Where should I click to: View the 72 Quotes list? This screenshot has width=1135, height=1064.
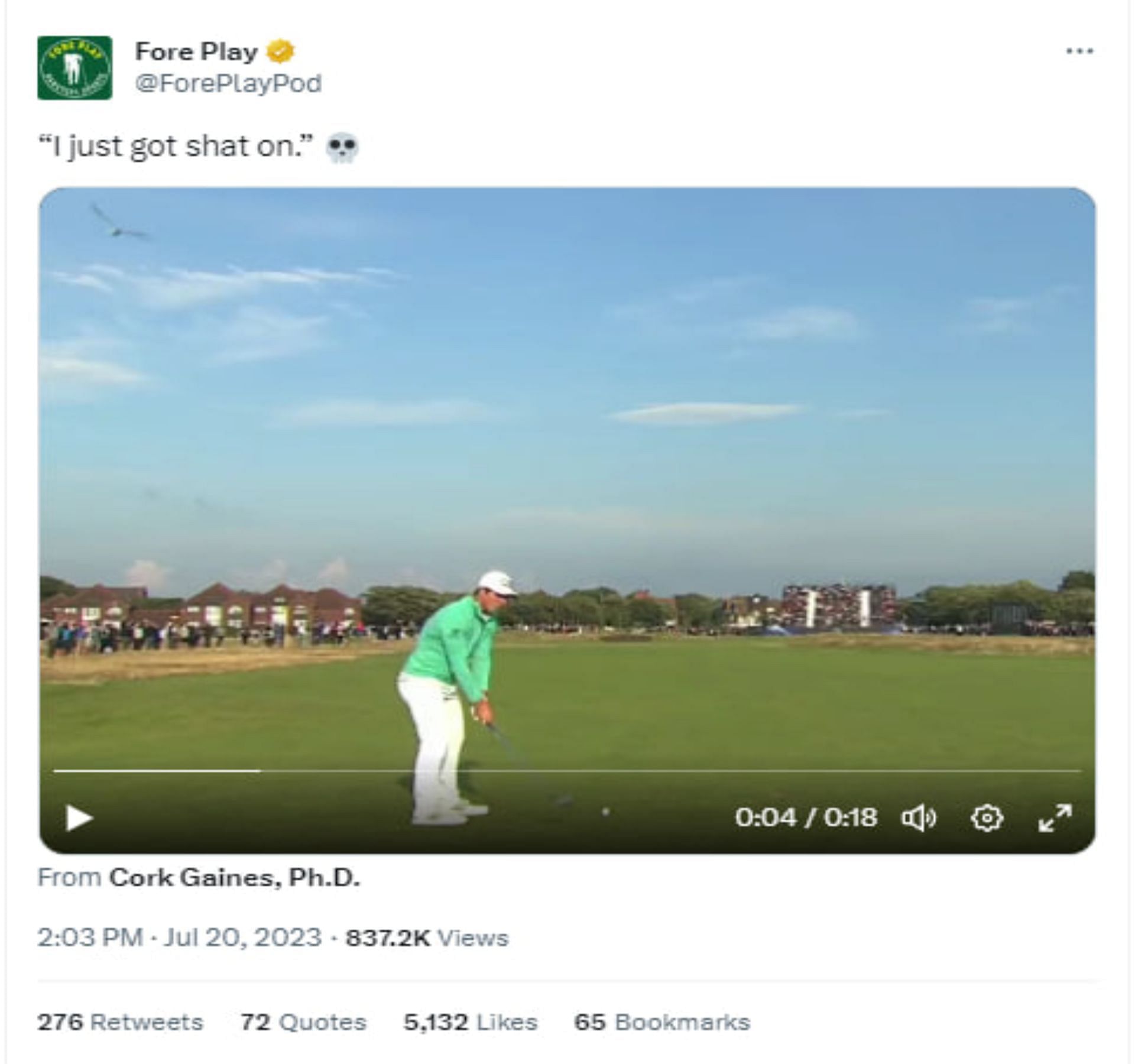303,1022
